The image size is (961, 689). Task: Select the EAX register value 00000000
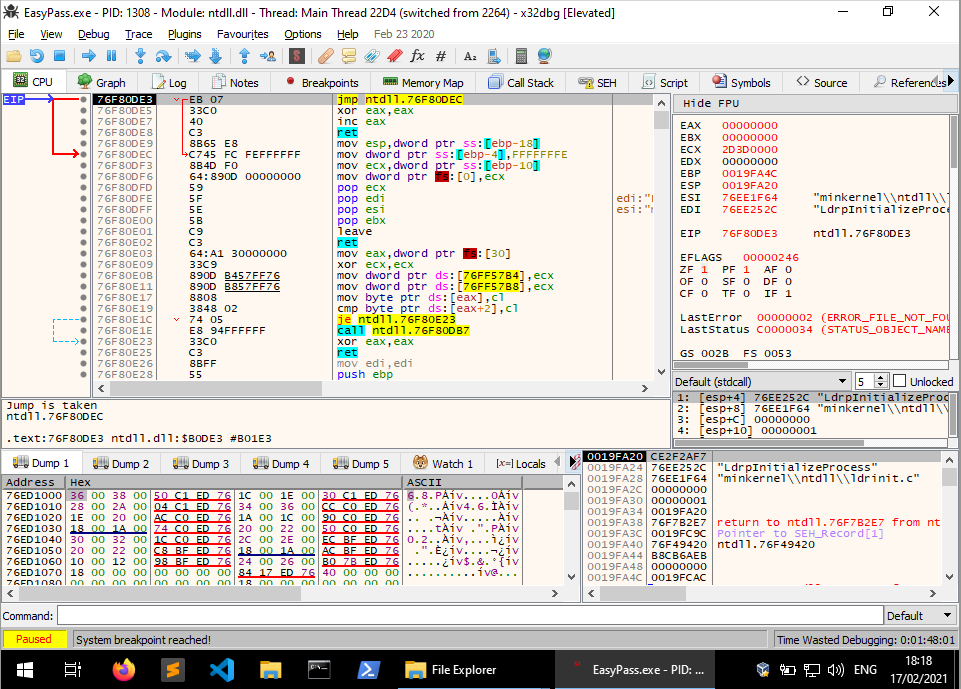point(749,125)
